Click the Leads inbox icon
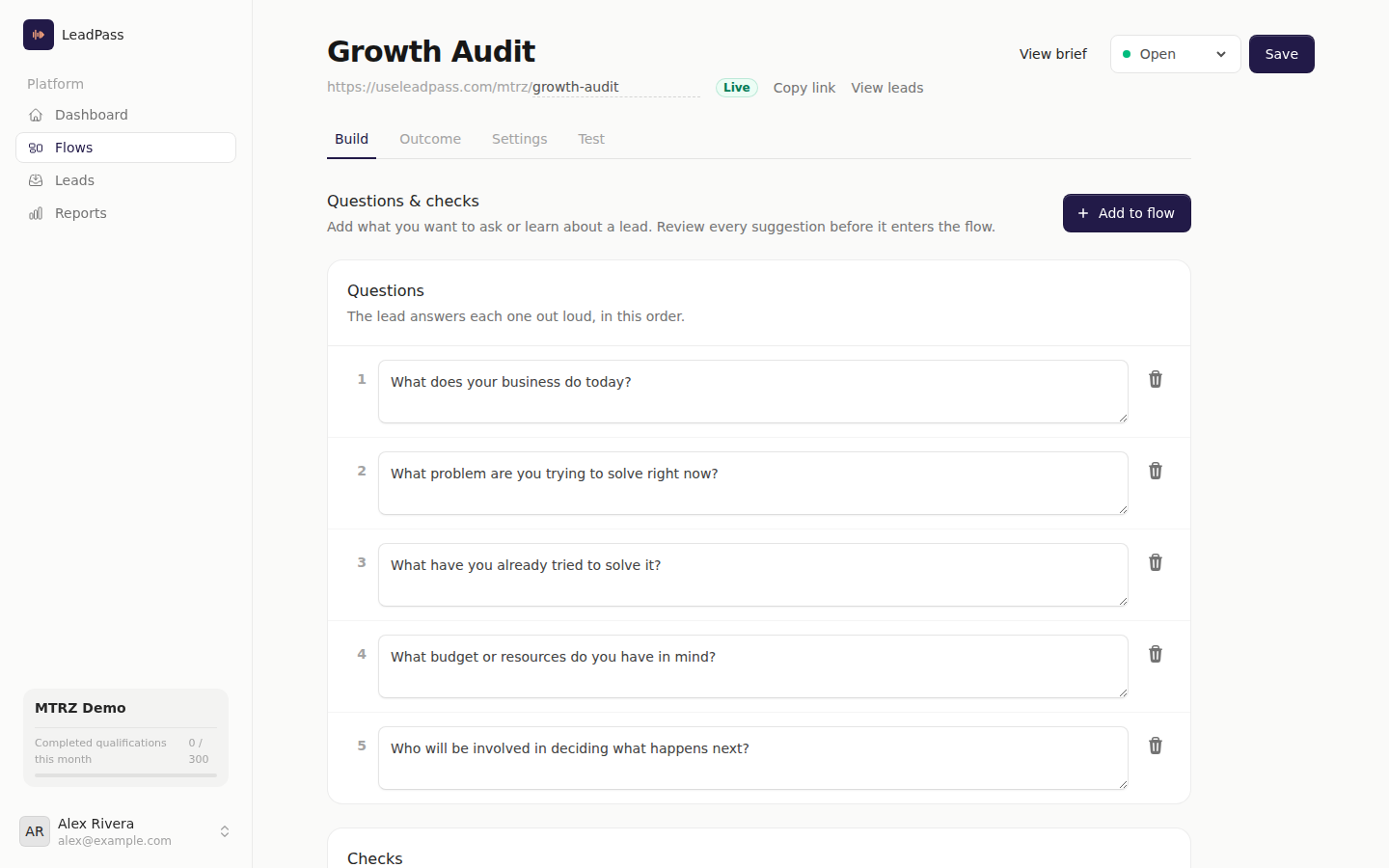The width and height of the screenshot is (1389, 868). coord(36,180)
